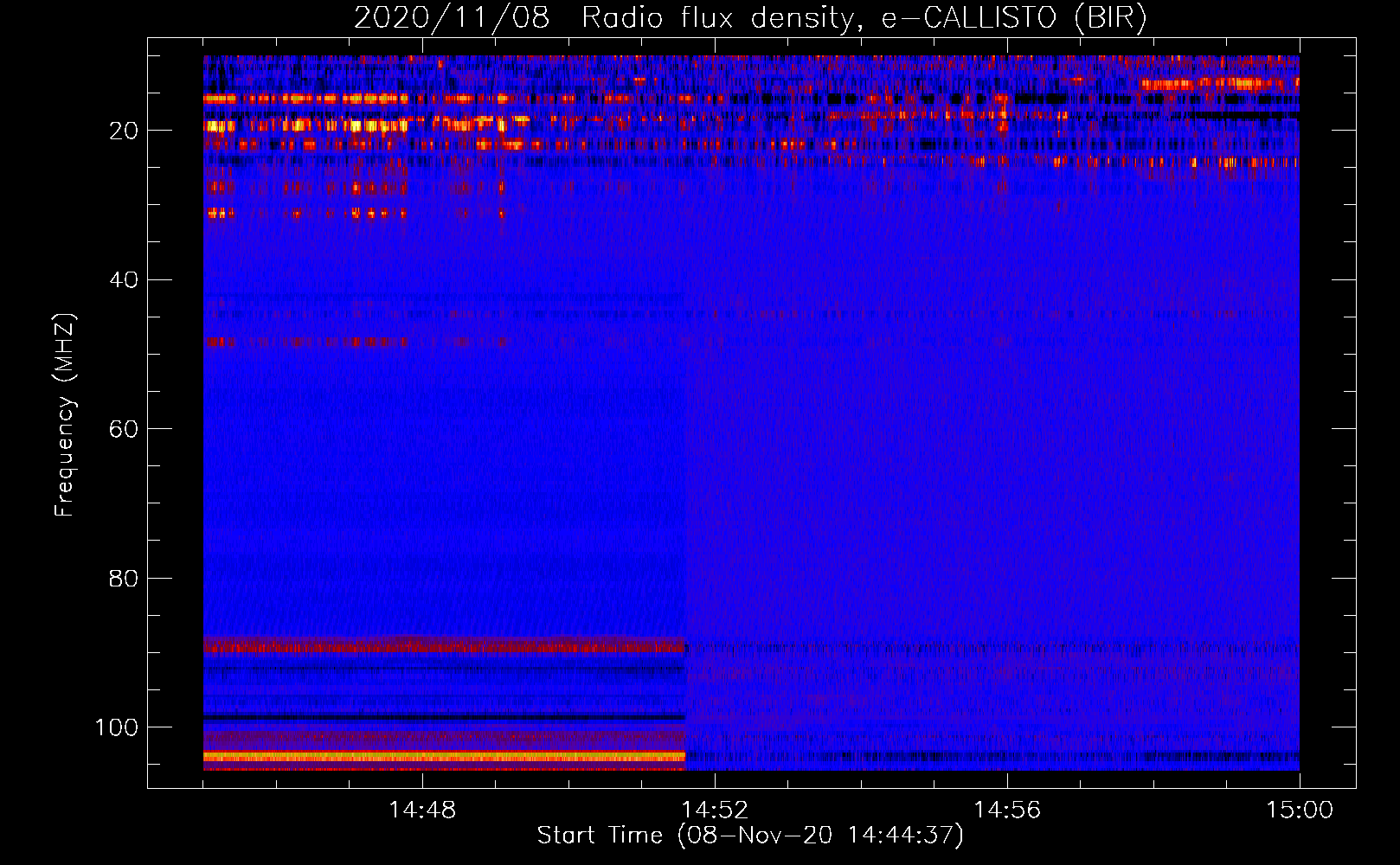The height and width of the screenshot is (865, 1400).
Task: Click the 60 MHz frequency tick label
Action: (x=124, y=429)
